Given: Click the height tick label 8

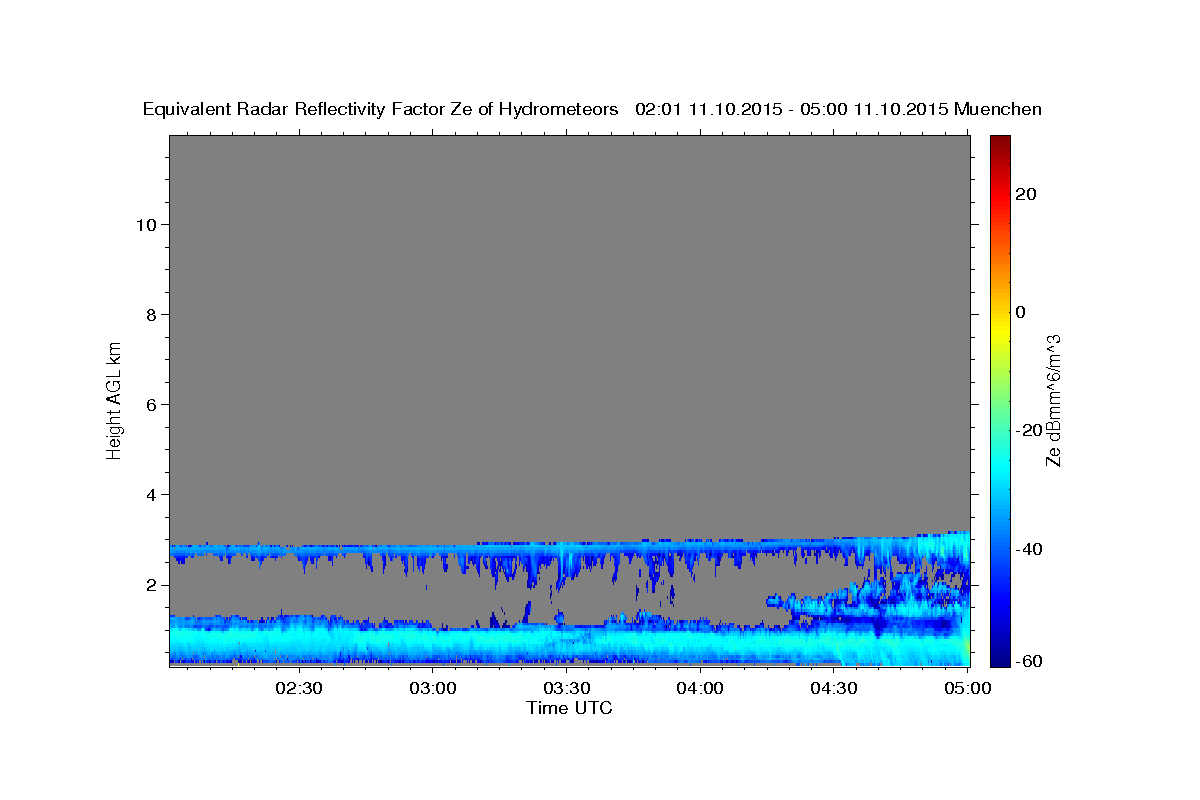Looking at the screenshot, I should pyautogui.click(x=152, y=314).
